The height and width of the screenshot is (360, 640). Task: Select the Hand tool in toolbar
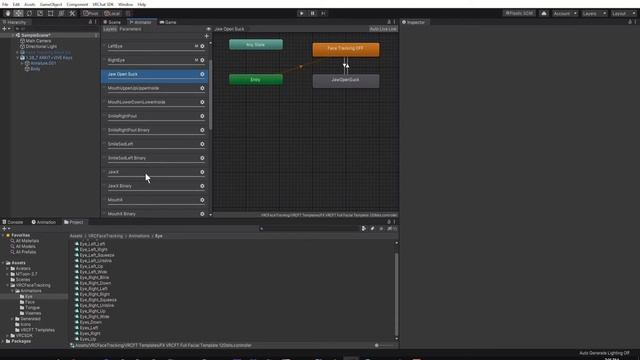coord(8,13)
